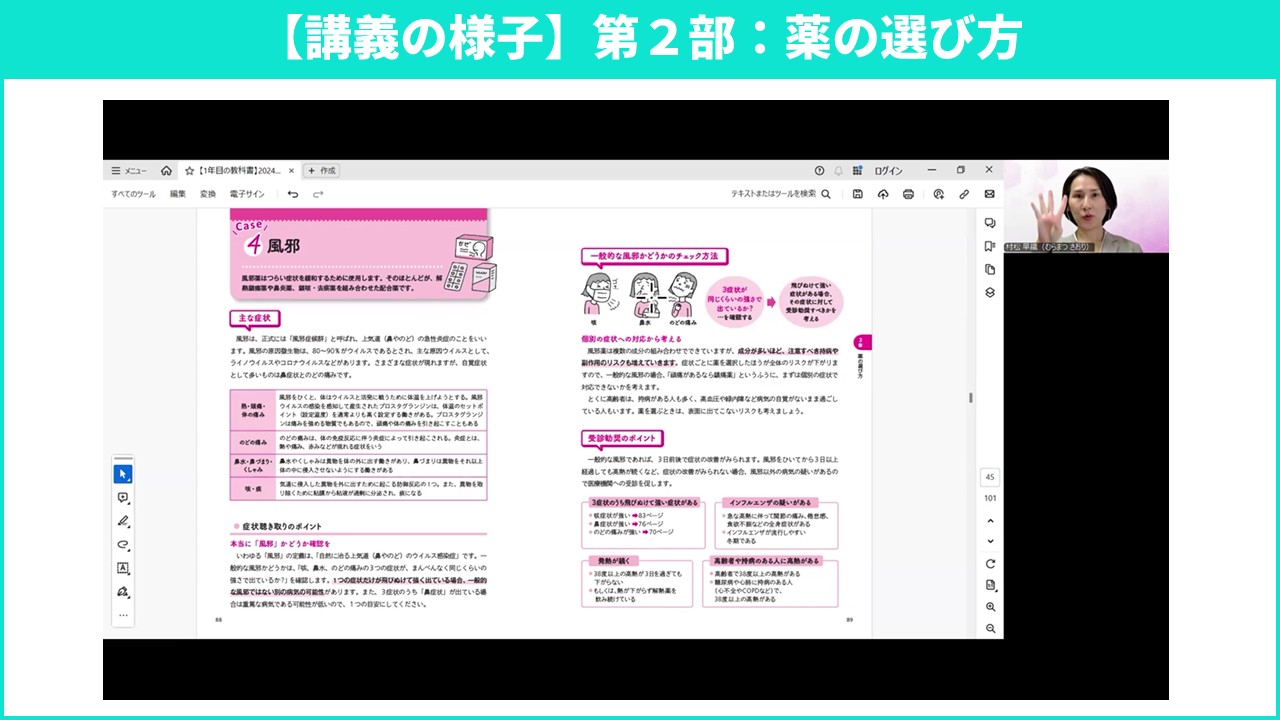Activate the freehand draw tool
The image size is (1280, 720).
coord(123,545)
